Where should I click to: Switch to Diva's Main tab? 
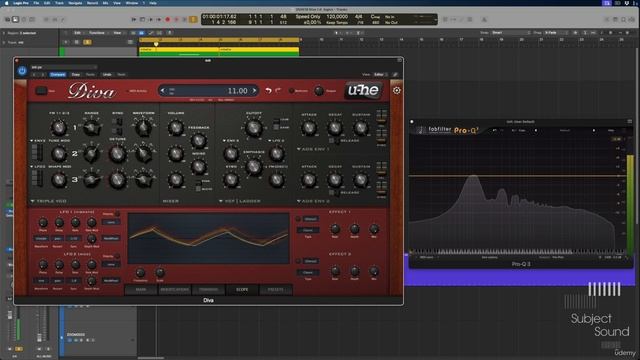(x=141, y=290)
